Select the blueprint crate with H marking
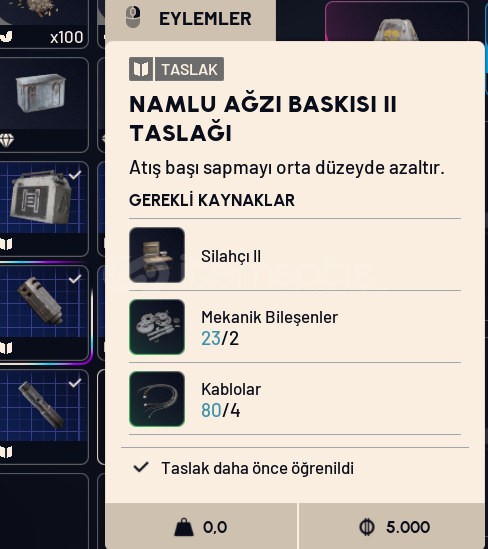Viewport: 488px width, 549px height. click(44, 209)
